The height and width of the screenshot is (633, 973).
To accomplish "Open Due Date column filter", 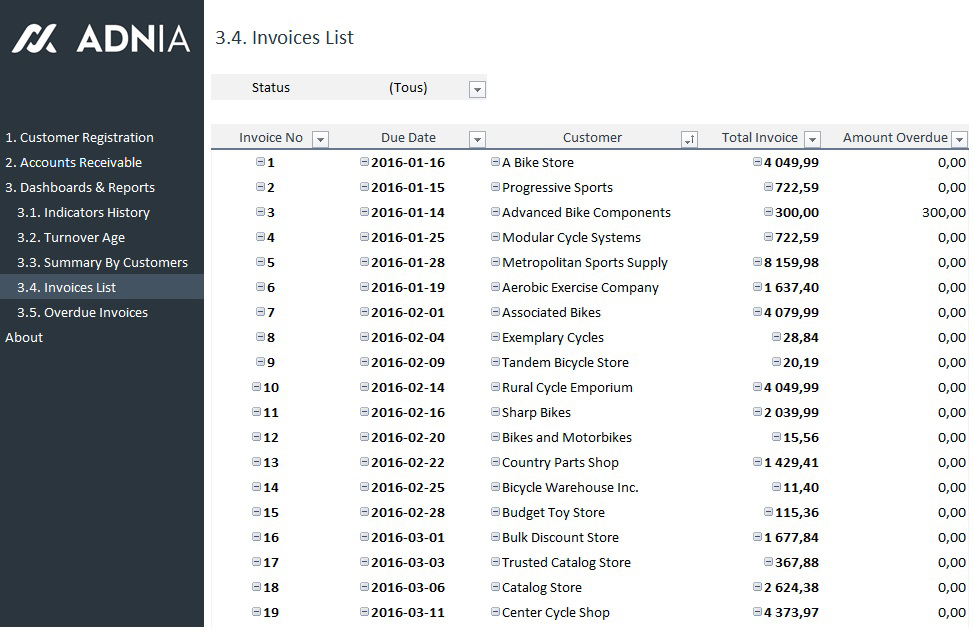I will coord(477,139).
